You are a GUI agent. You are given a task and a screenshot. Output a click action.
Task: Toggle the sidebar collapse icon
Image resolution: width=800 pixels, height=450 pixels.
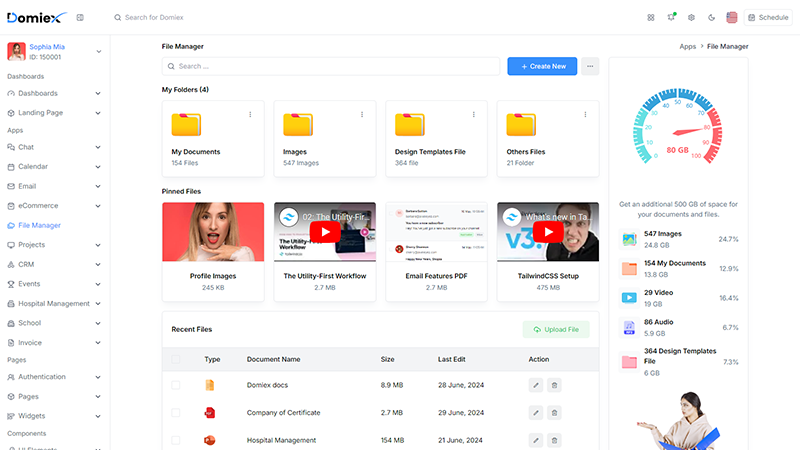tap(80, 17)
